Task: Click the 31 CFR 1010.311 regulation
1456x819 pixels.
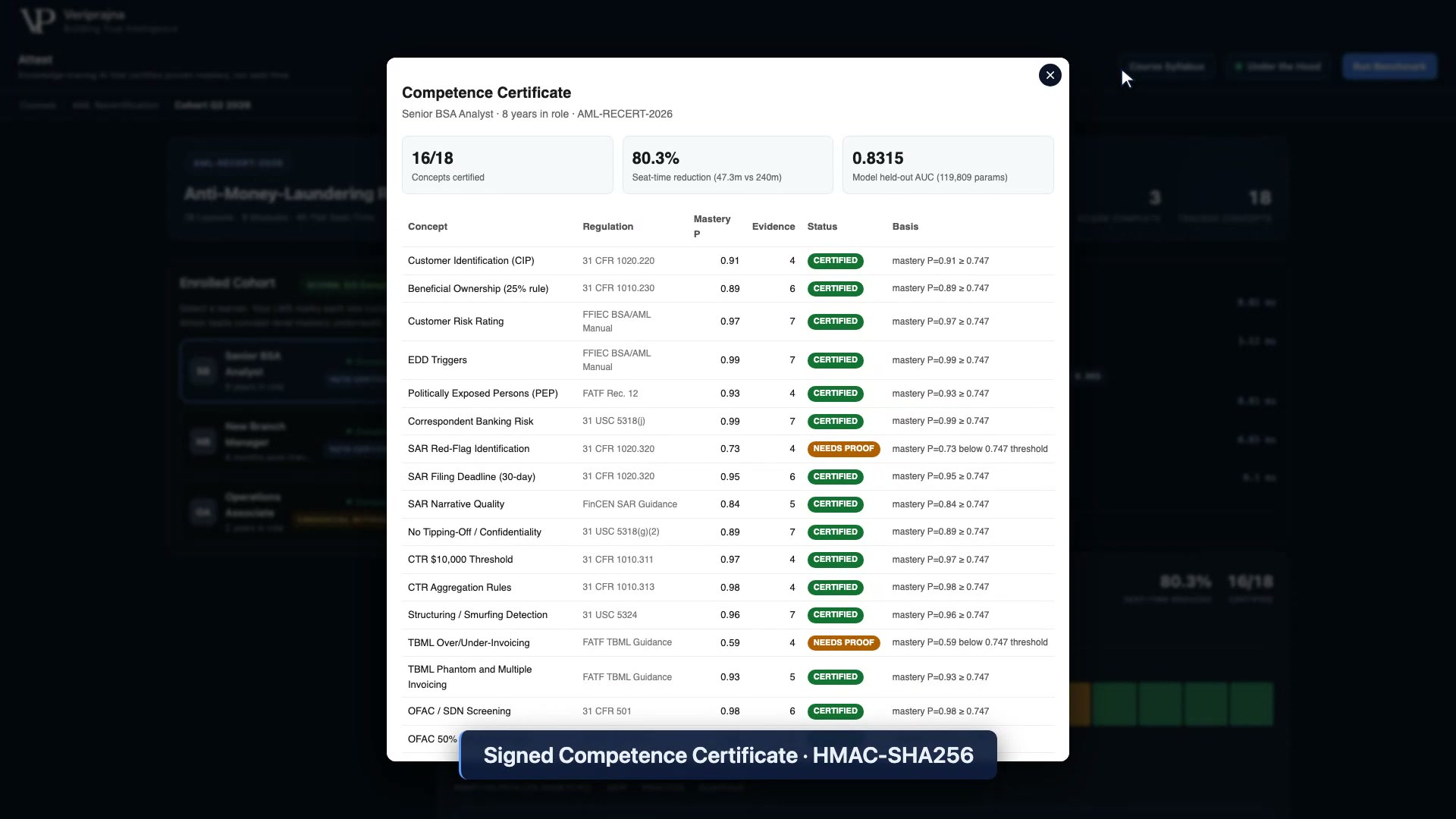Action: pyautogui.click(x=617, y=560)
